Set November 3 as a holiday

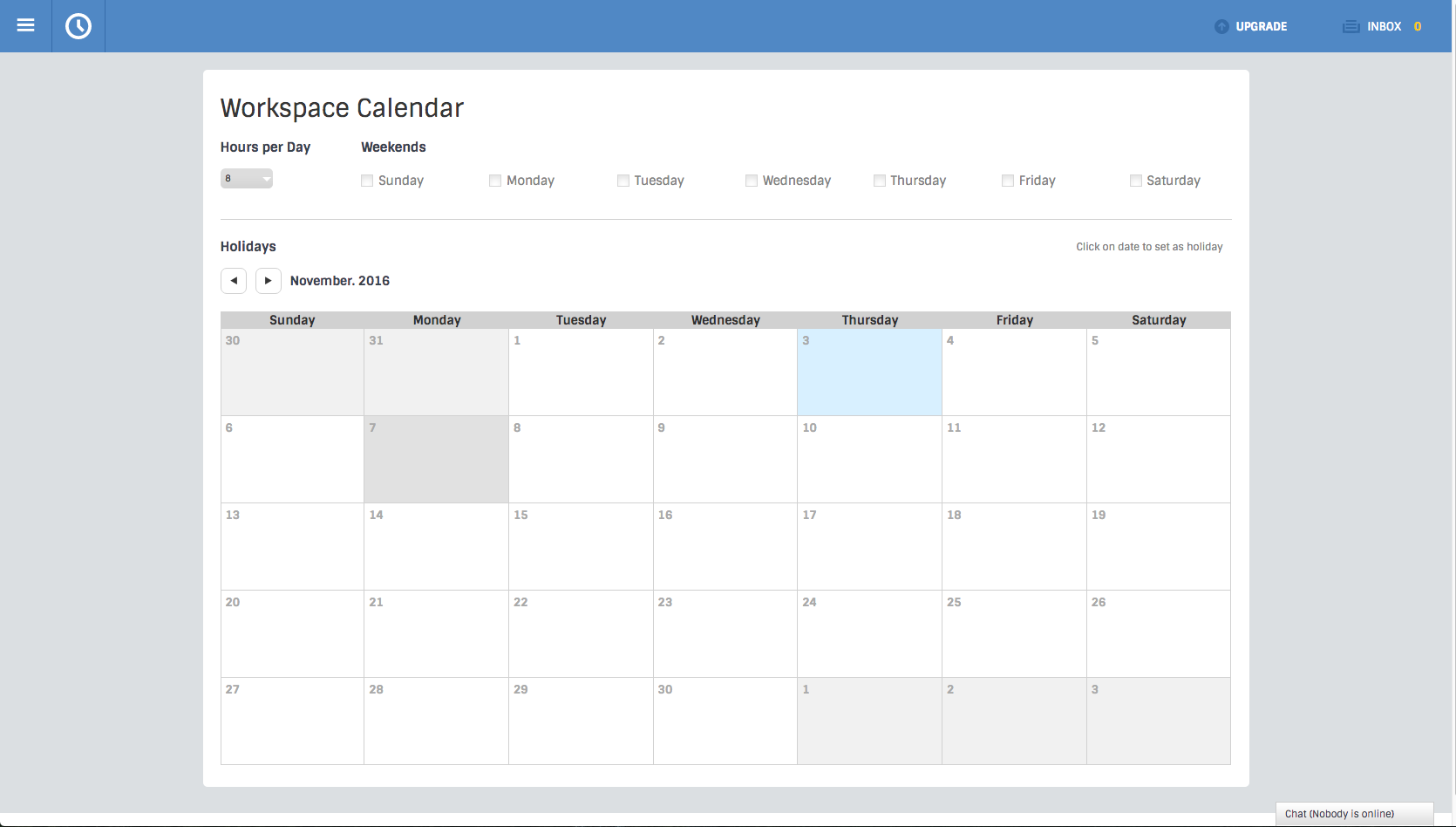click(x=868, y=372)
